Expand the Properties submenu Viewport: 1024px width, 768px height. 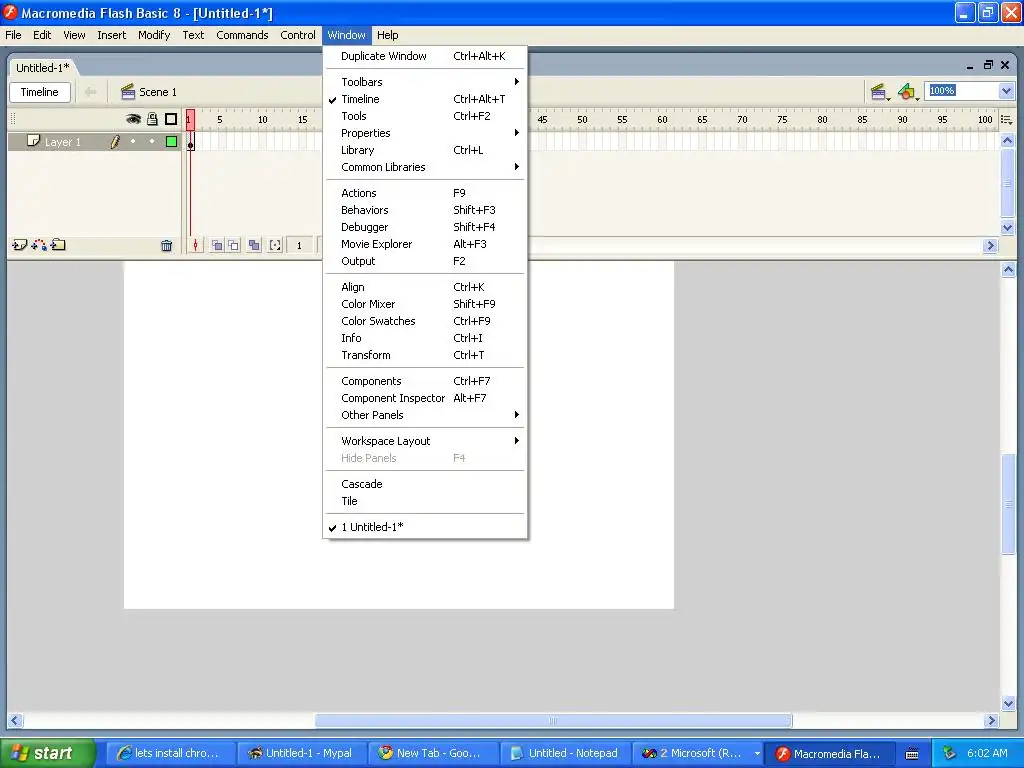tap(424, 133)
